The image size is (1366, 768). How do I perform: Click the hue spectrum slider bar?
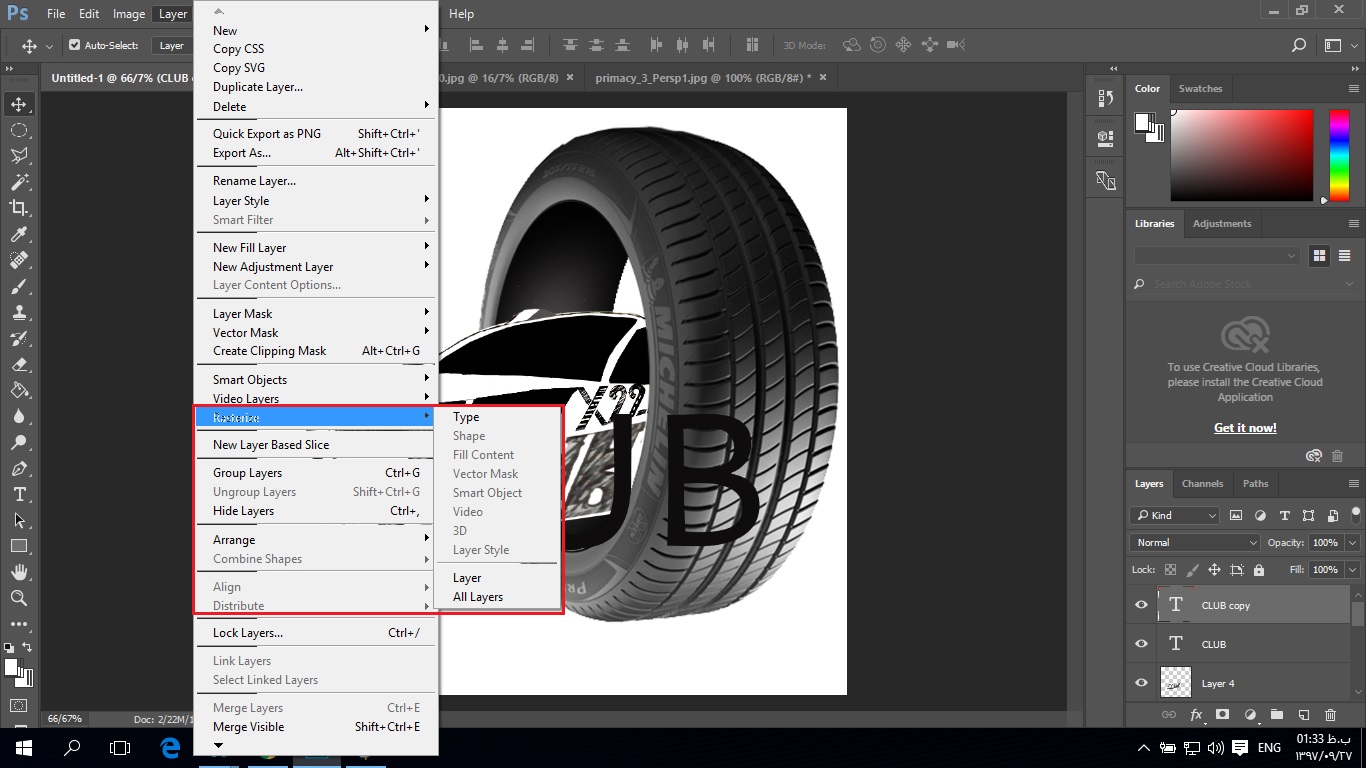coord(1339,155)
